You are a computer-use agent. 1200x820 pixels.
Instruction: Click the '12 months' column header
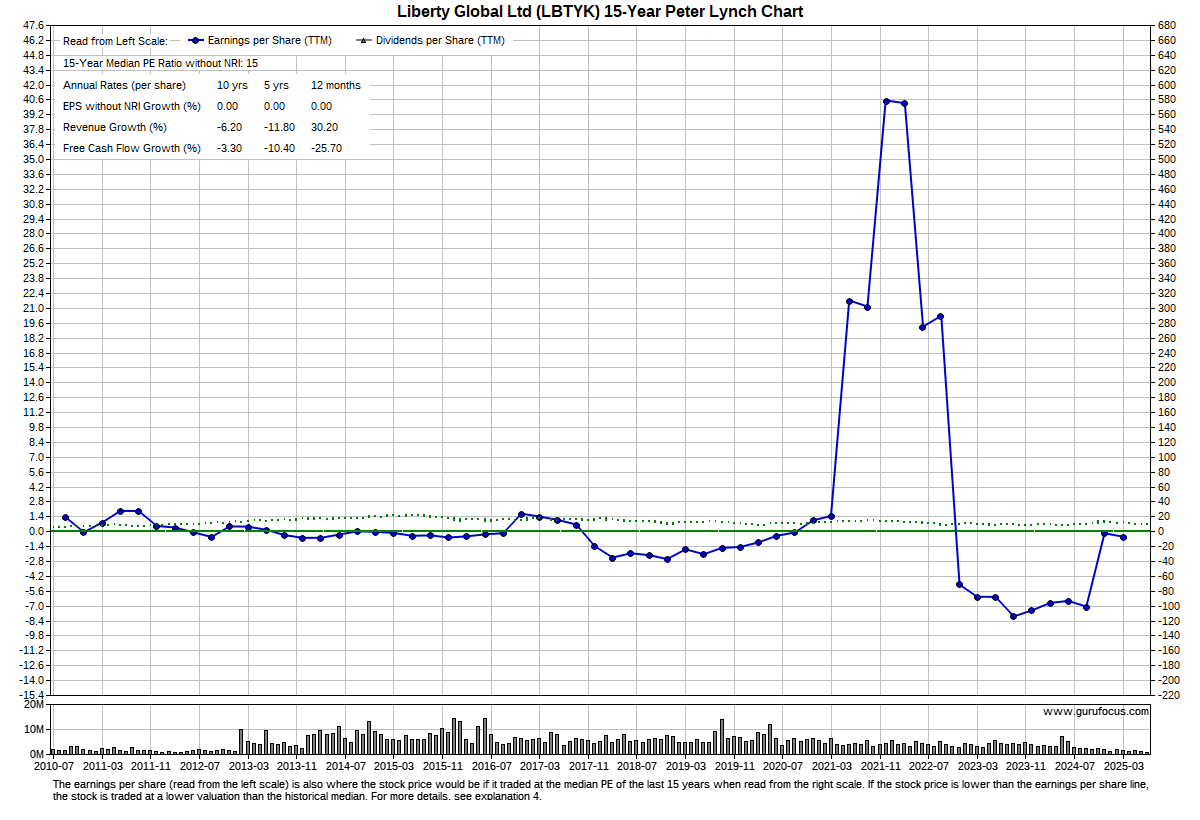pos(336,85)
